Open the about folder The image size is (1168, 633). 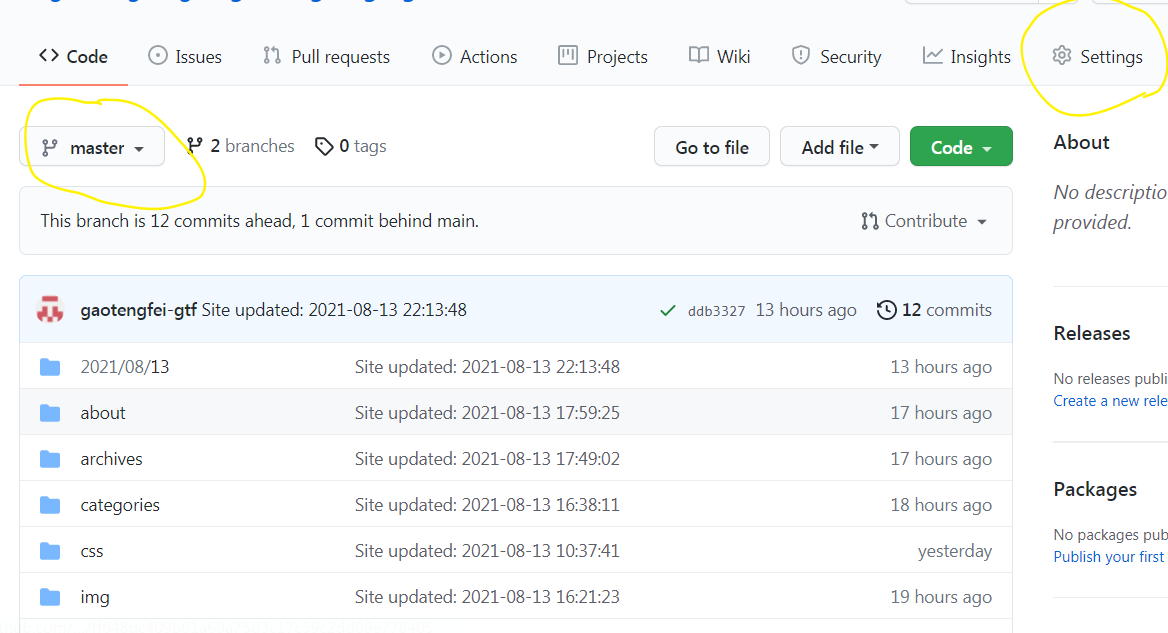click(103, 413)
